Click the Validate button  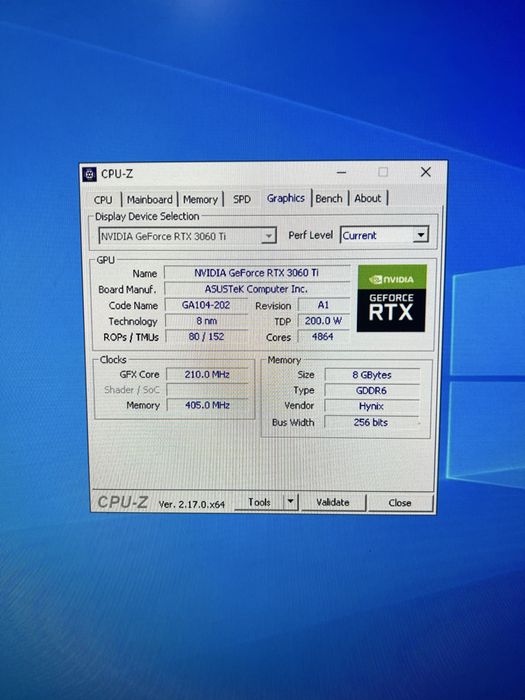[333, 502]
